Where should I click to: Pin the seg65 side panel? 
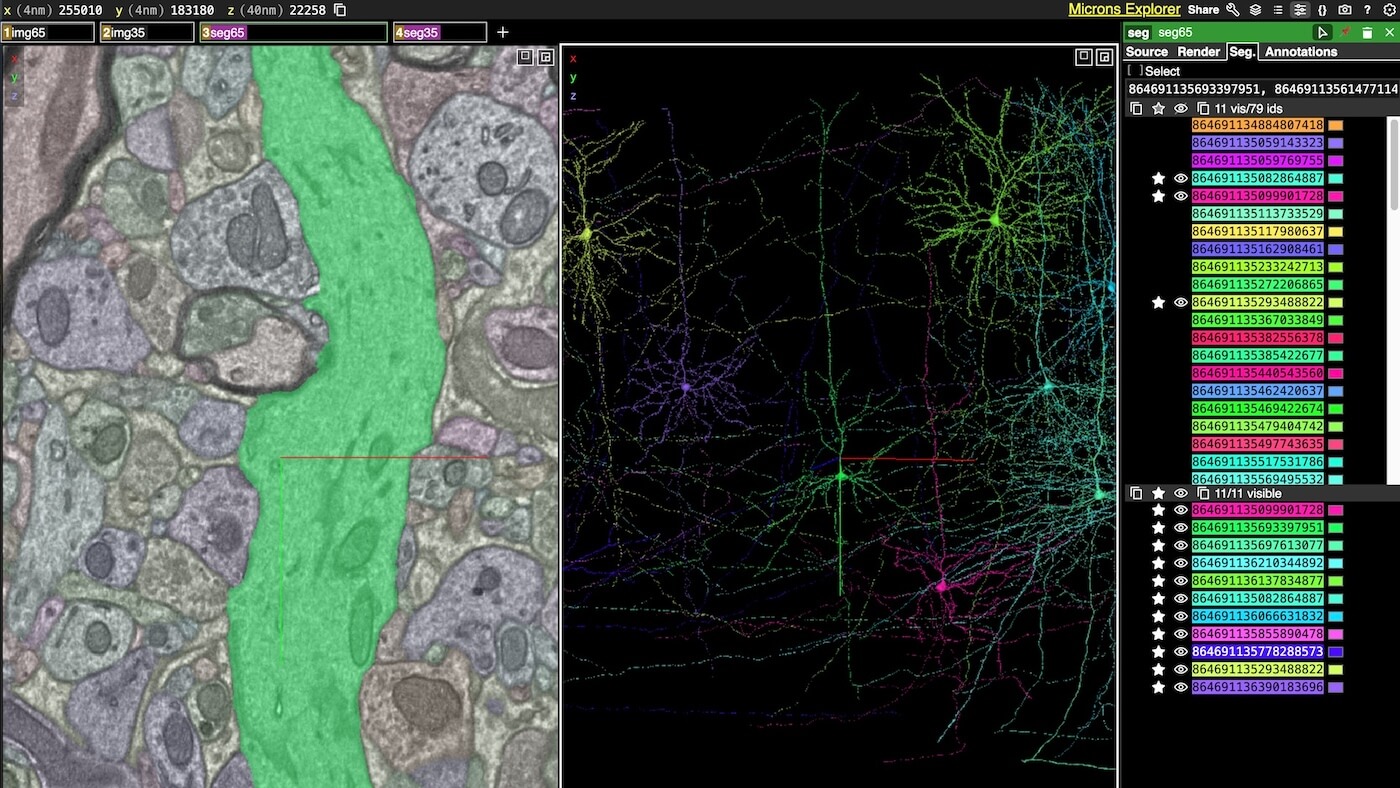(x=1345, y=33)
